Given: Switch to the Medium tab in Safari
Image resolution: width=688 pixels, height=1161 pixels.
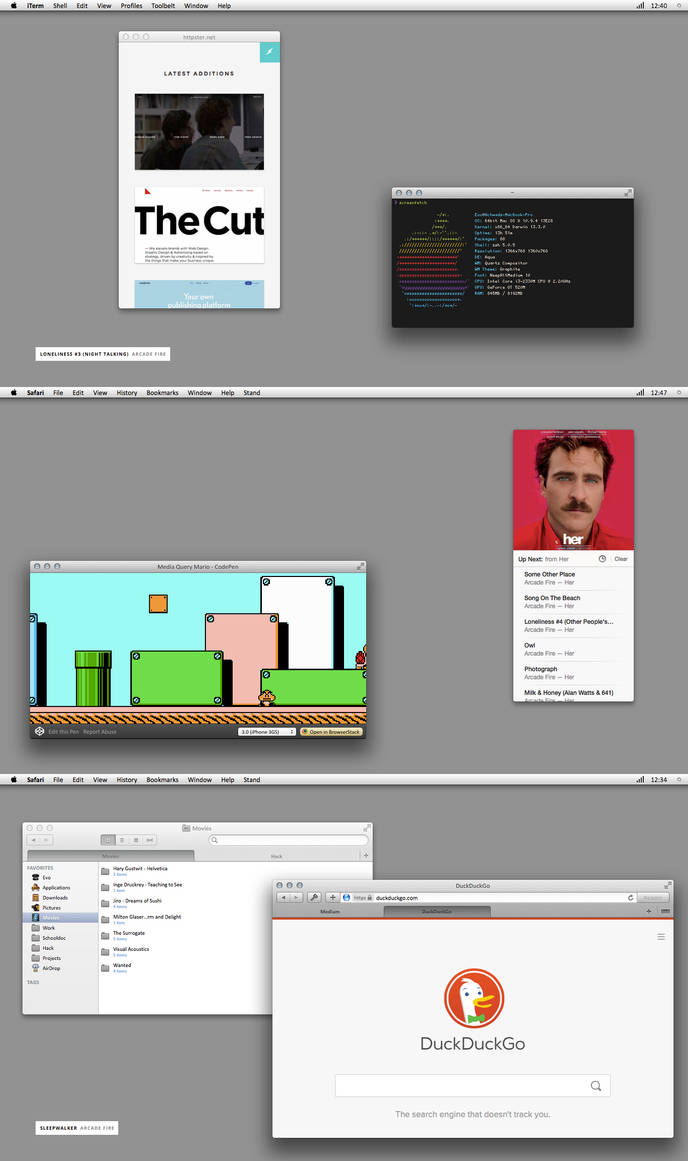Looking at the screenshot, I should (x=330, y=911).
